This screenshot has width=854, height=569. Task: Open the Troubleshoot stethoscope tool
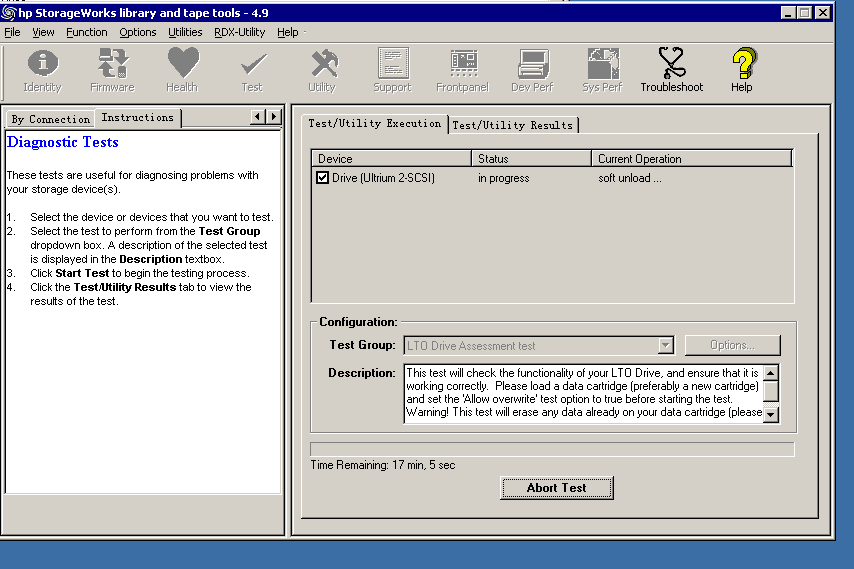point(672,70)
